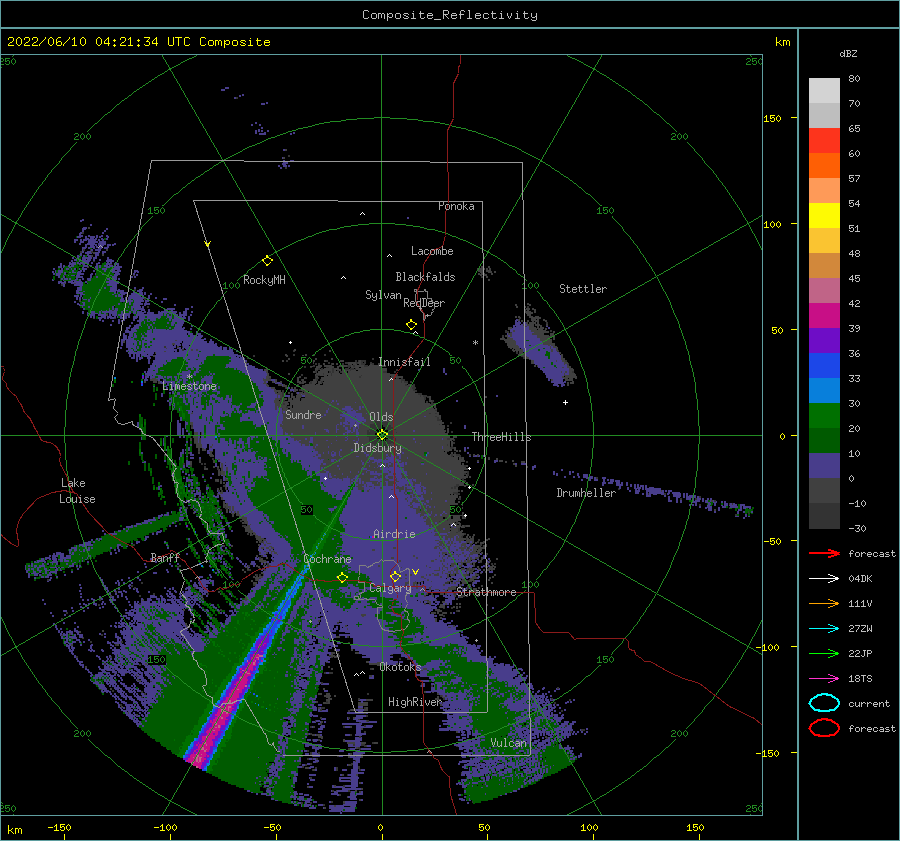Click the Drumheller label
The image size is (900, 841).
[586, 493]
